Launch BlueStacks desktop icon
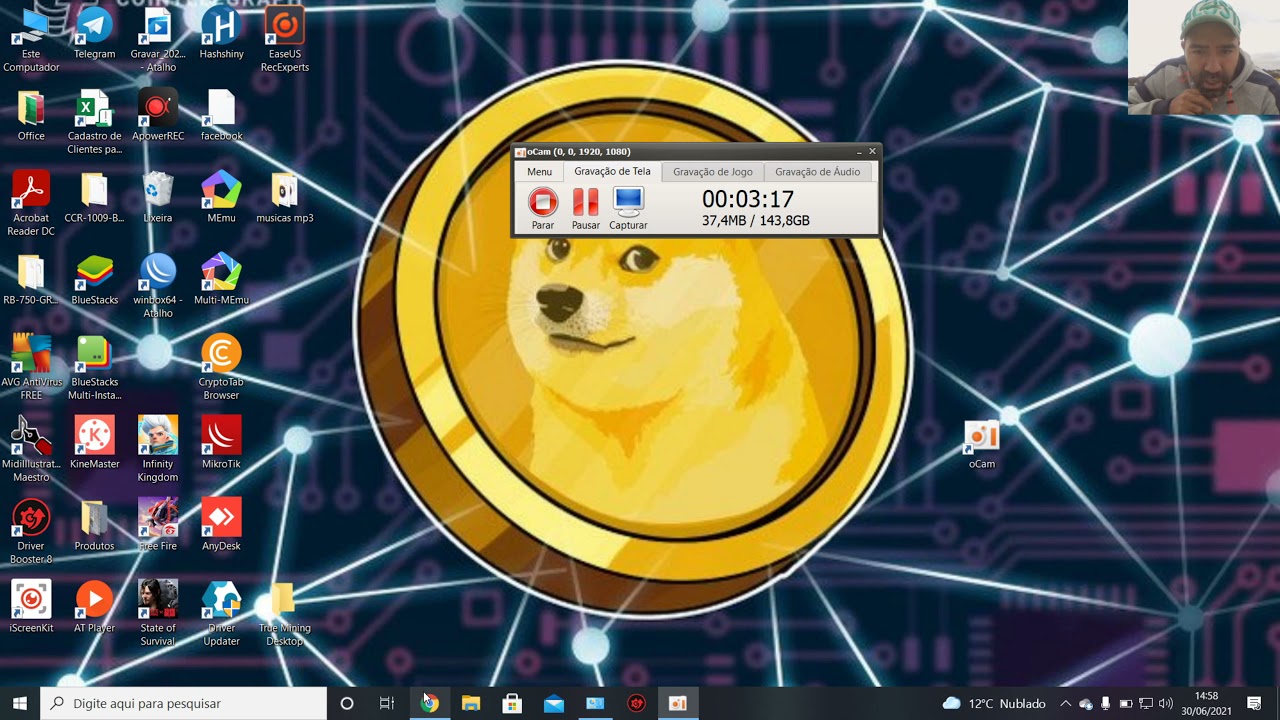Screen dimensions: 1280x720 click(x=94, y=280)
